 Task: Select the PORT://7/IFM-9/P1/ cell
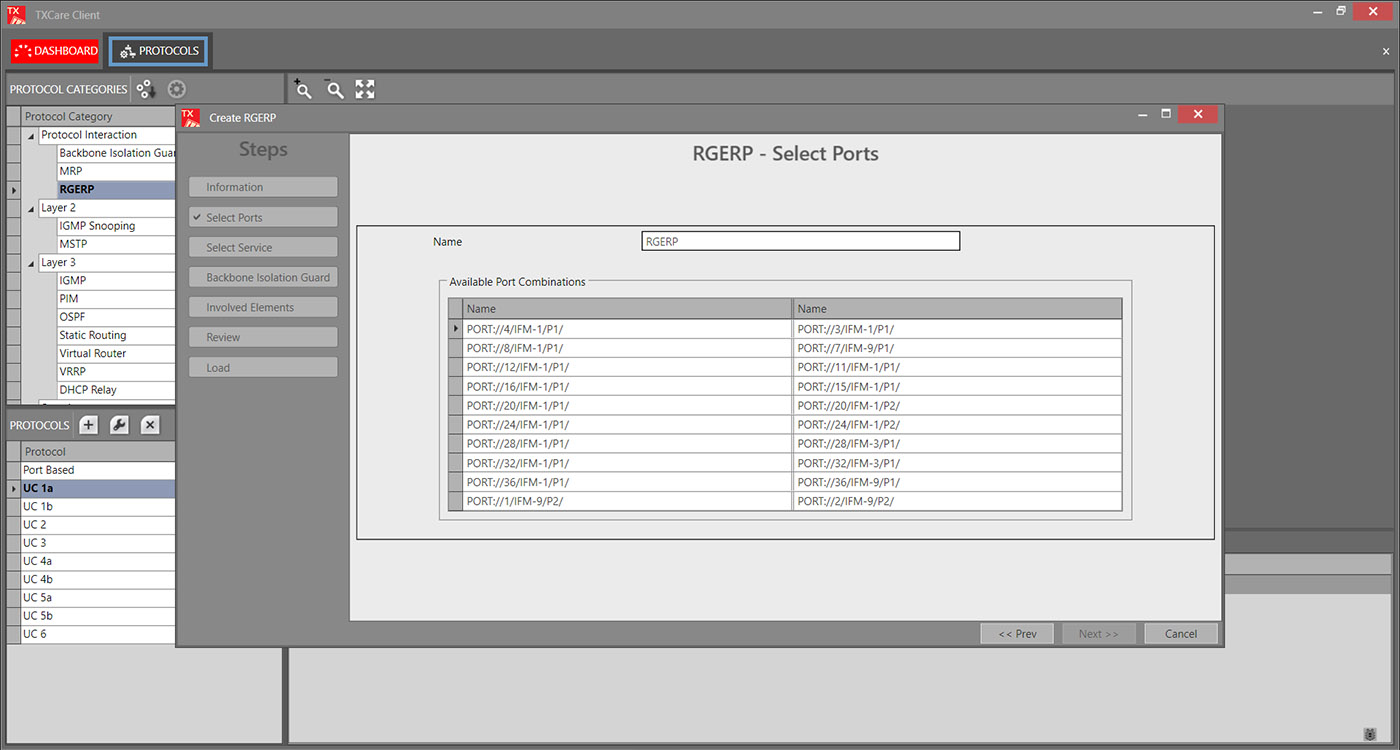coord(958,348)
